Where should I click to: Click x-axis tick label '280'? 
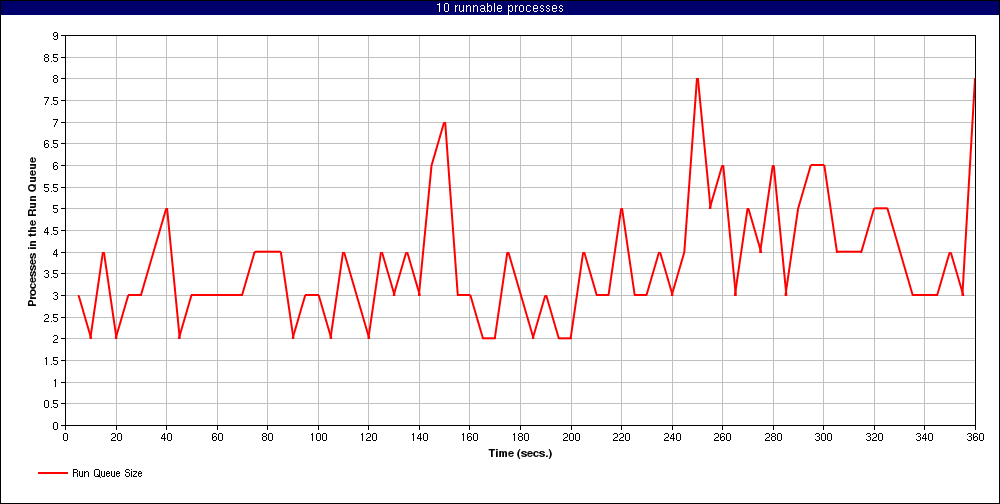point(773,437)
